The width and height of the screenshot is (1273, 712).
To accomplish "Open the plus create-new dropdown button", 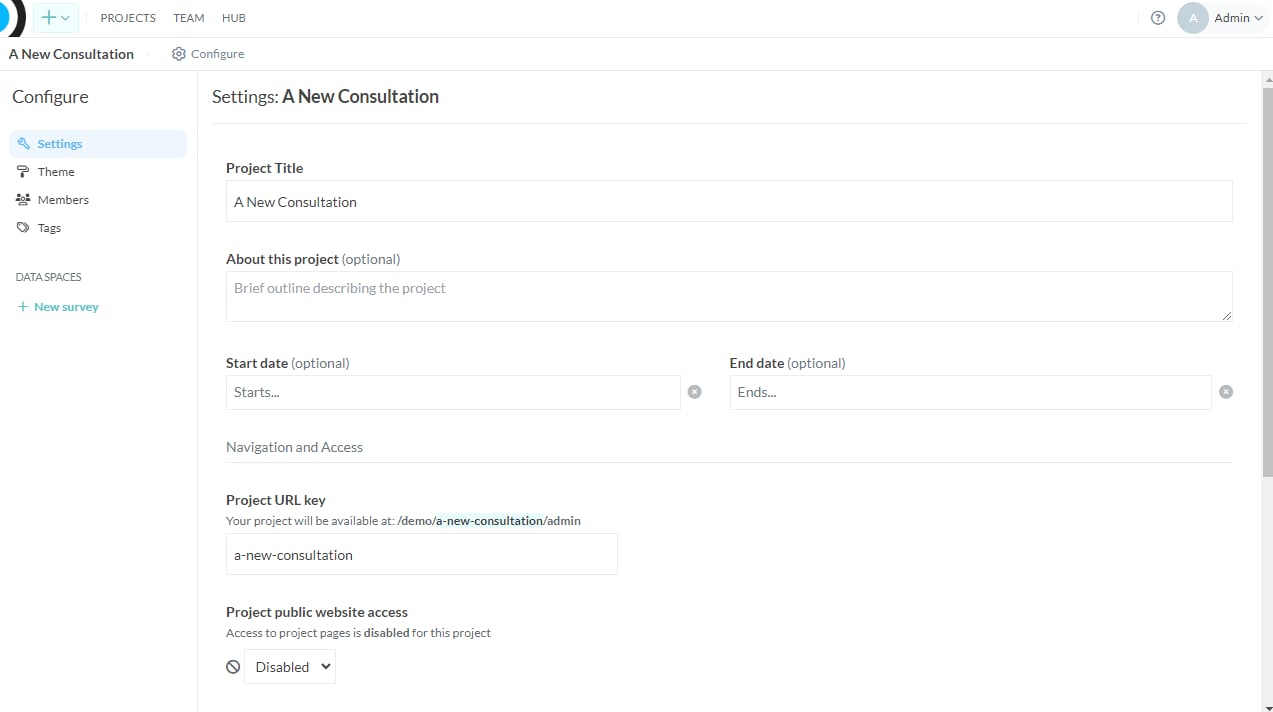I will coord(56,18).
